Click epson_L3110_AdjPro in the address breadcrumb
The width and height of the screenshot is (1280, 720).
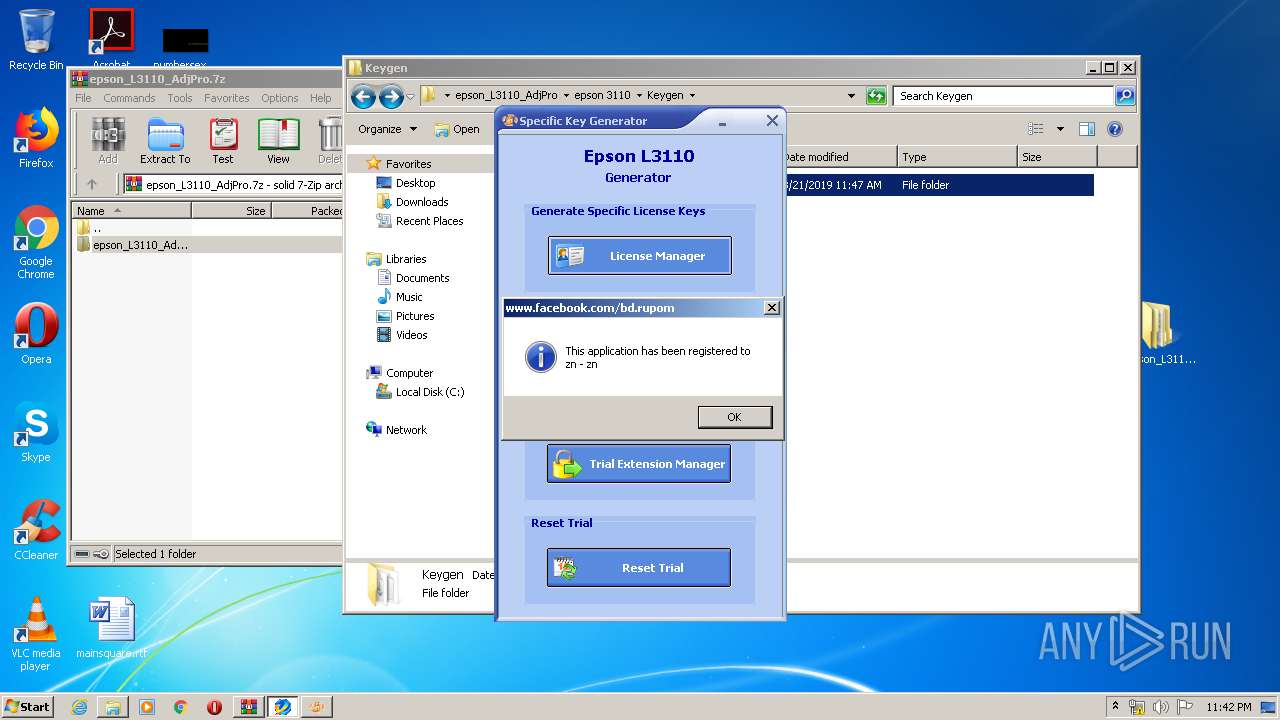point(508,96)
